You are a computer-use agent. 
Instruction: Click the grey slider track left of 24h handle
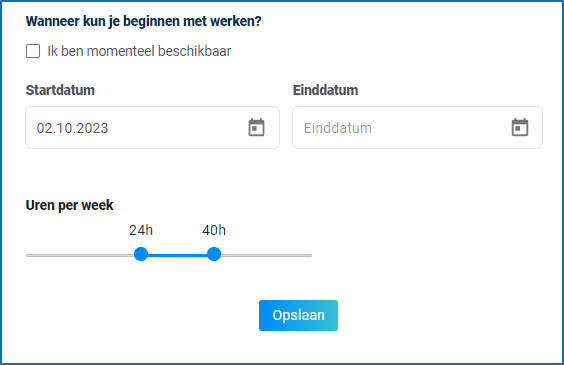[x=80, y=255]
